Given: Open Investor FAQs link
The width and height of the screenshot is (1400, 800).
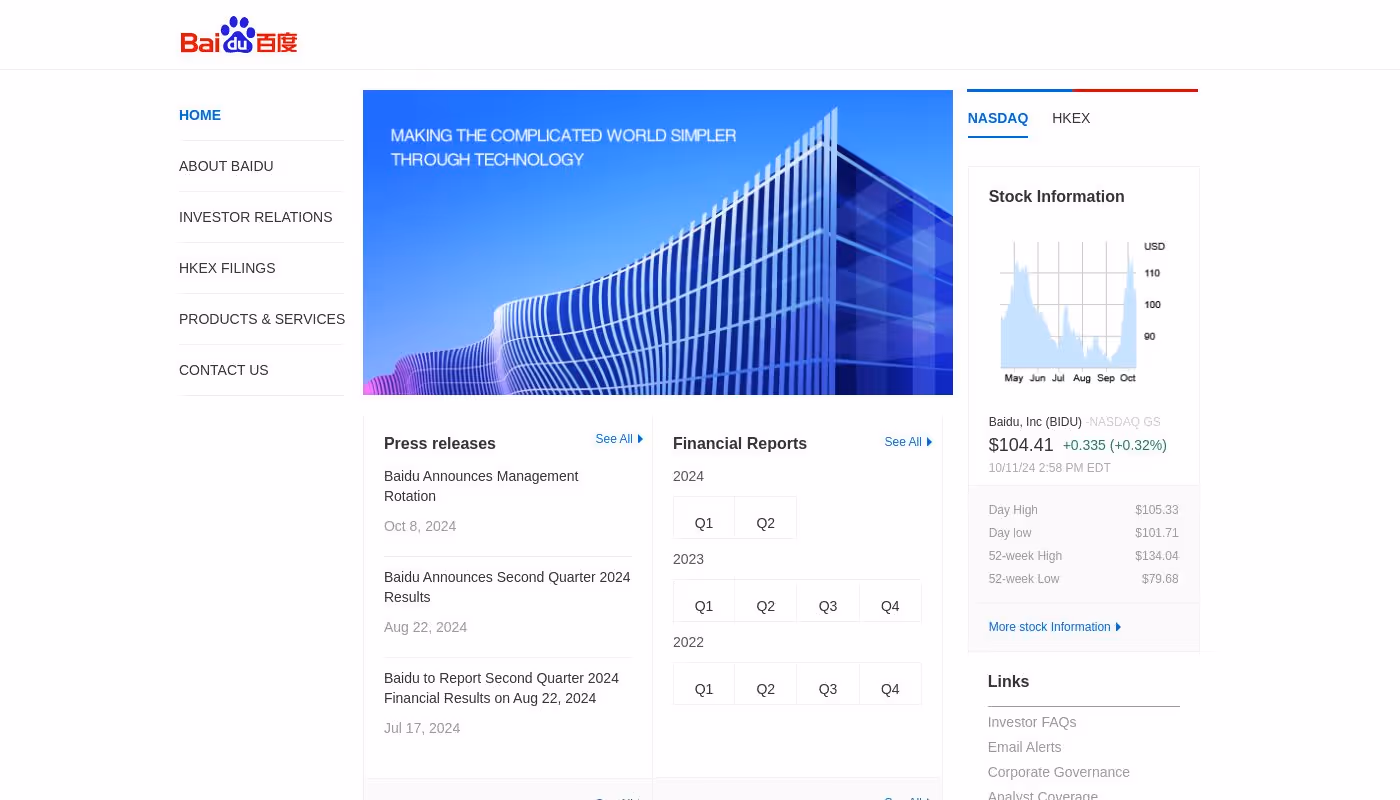Looking at the screenshot, I should (1032, 722).
